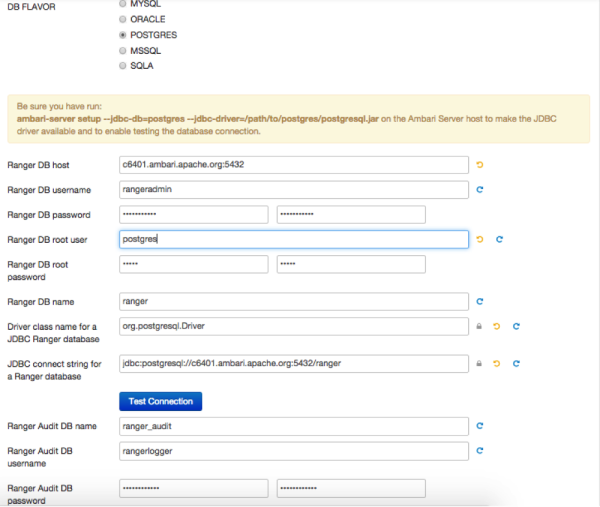Click the Driver class name input field
The image size is (600, 507).
(x=294, y=326)
